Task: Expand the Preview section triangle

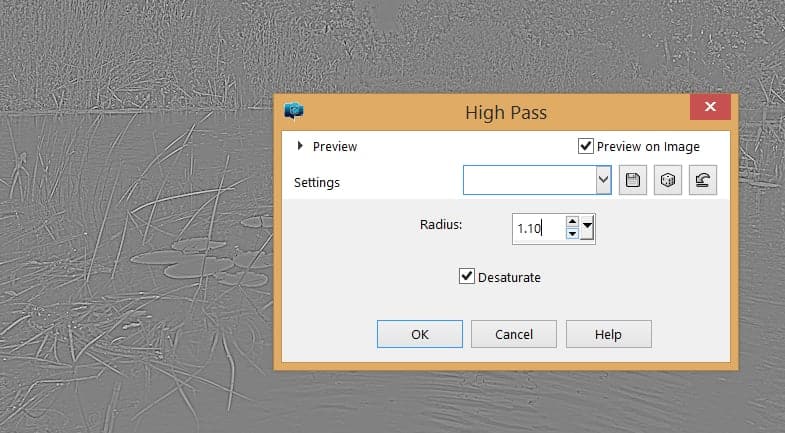Action: click(x=300, y=146)
